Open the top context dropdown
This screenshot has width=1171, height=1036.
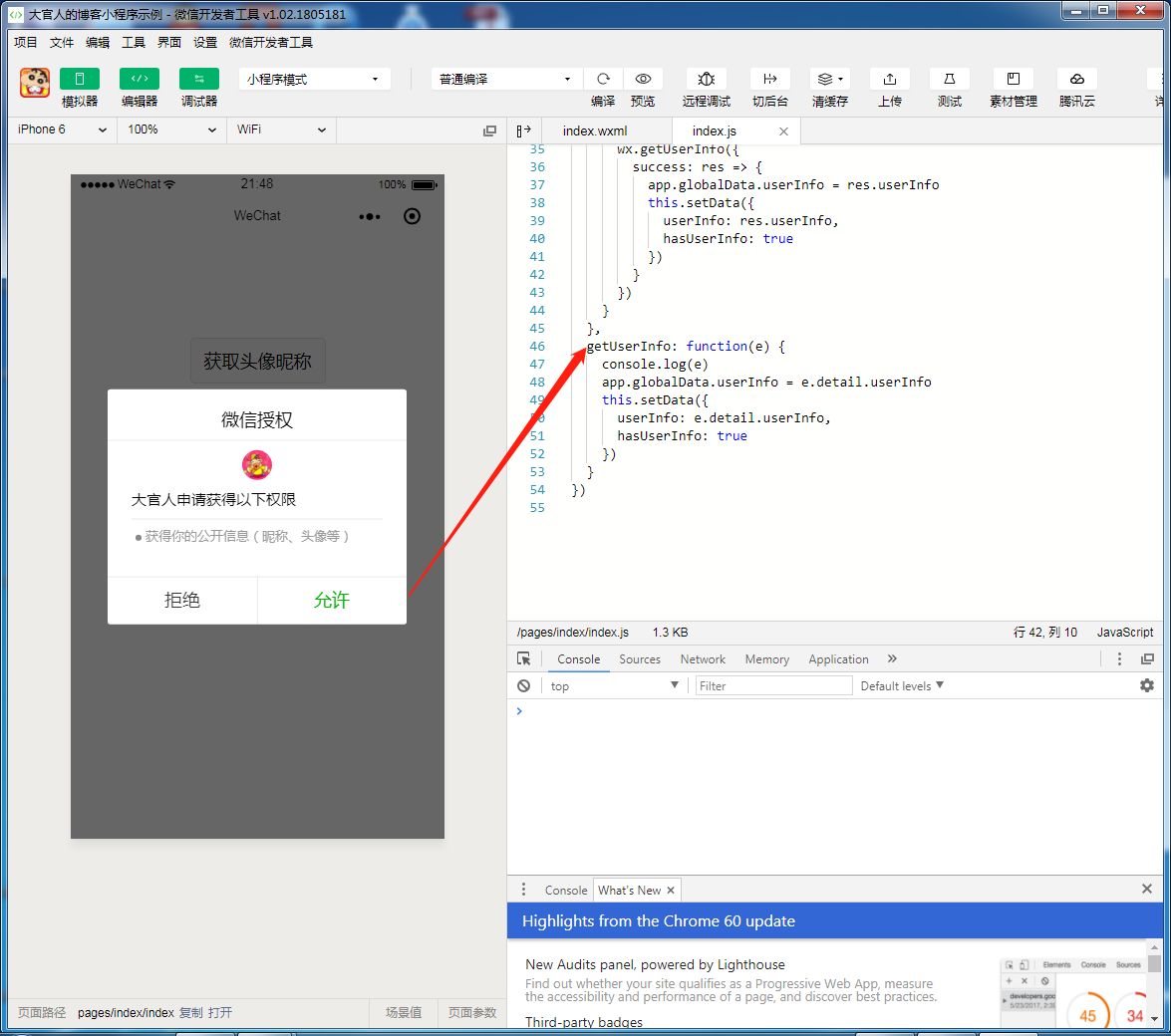point(614,686)
